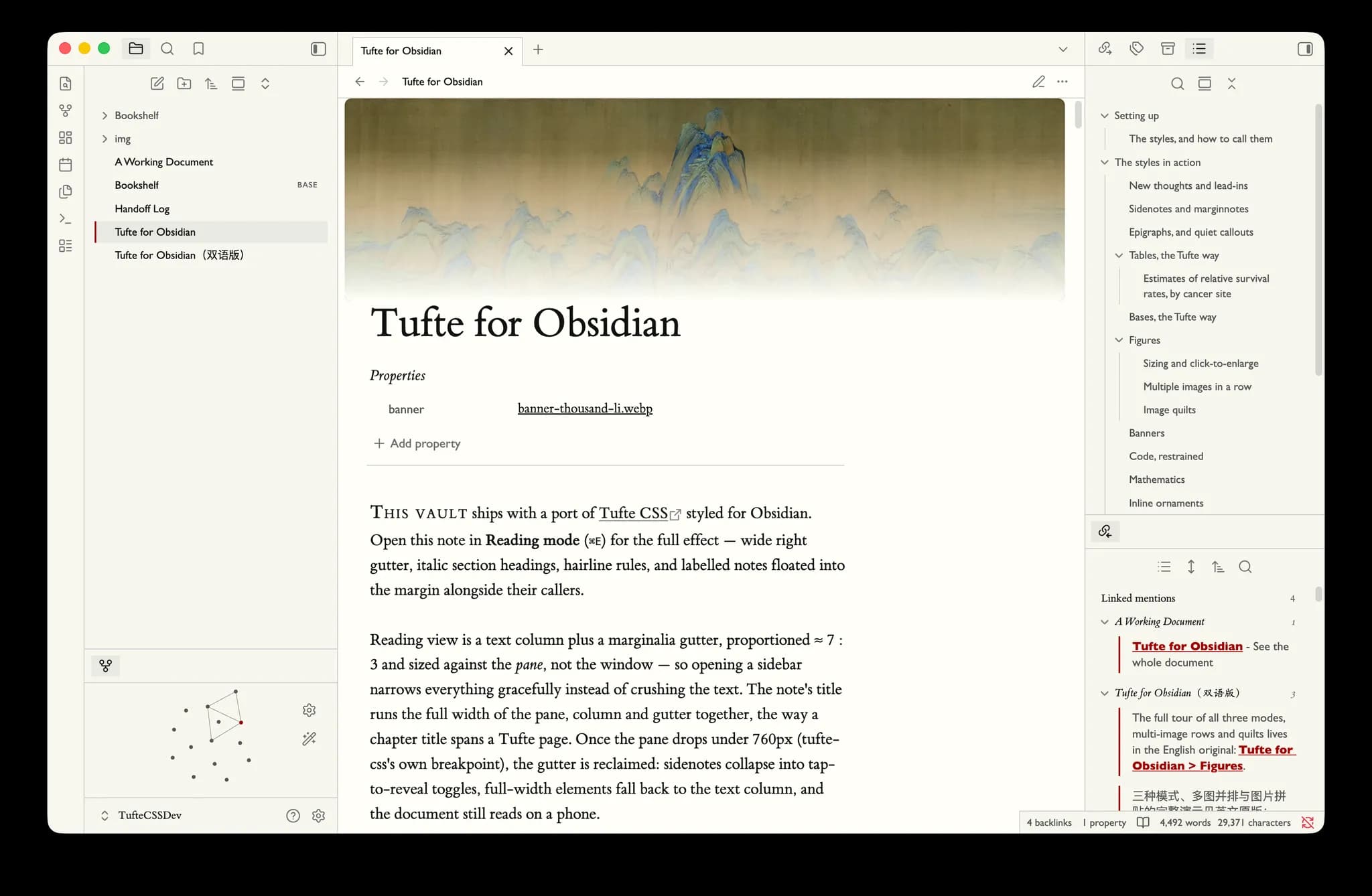Open the help question mark icon next to the vault name
The image size is (1372, 896).
(293, 816)
